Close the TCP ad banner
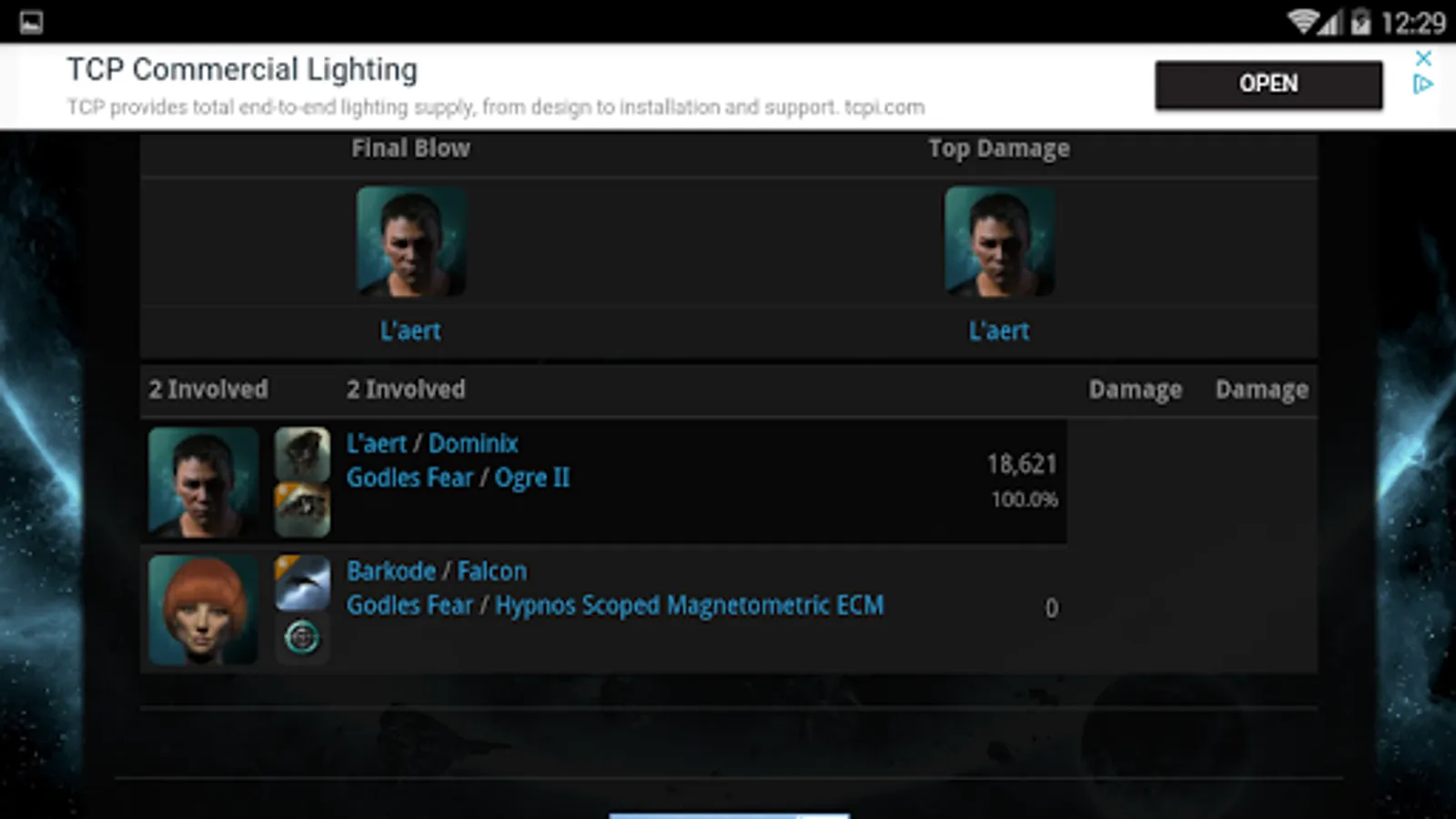Viewport: 1456px width, 819px height. pos(1424,58)
